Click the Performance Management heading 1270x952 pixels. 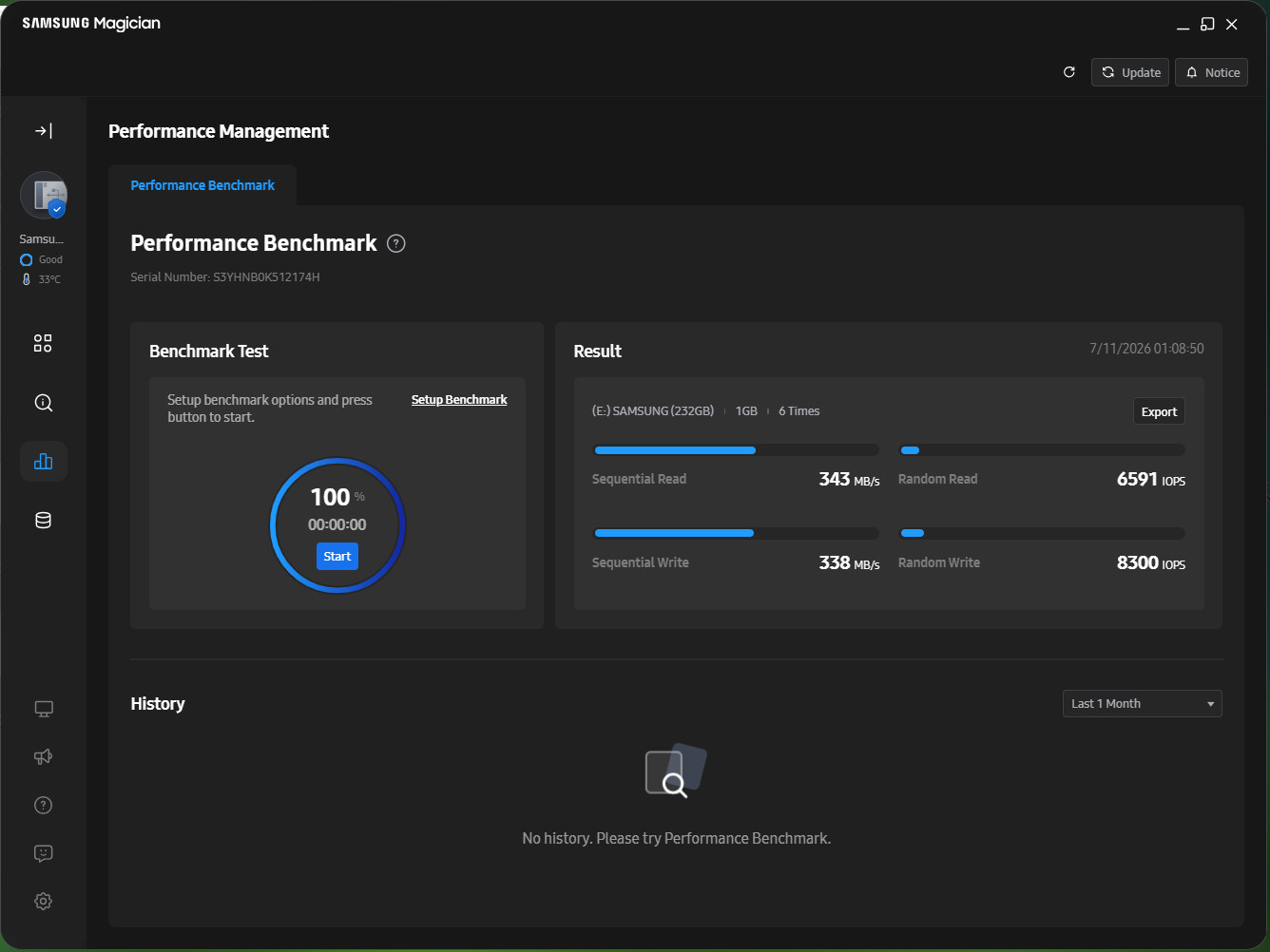click(219, 131)
